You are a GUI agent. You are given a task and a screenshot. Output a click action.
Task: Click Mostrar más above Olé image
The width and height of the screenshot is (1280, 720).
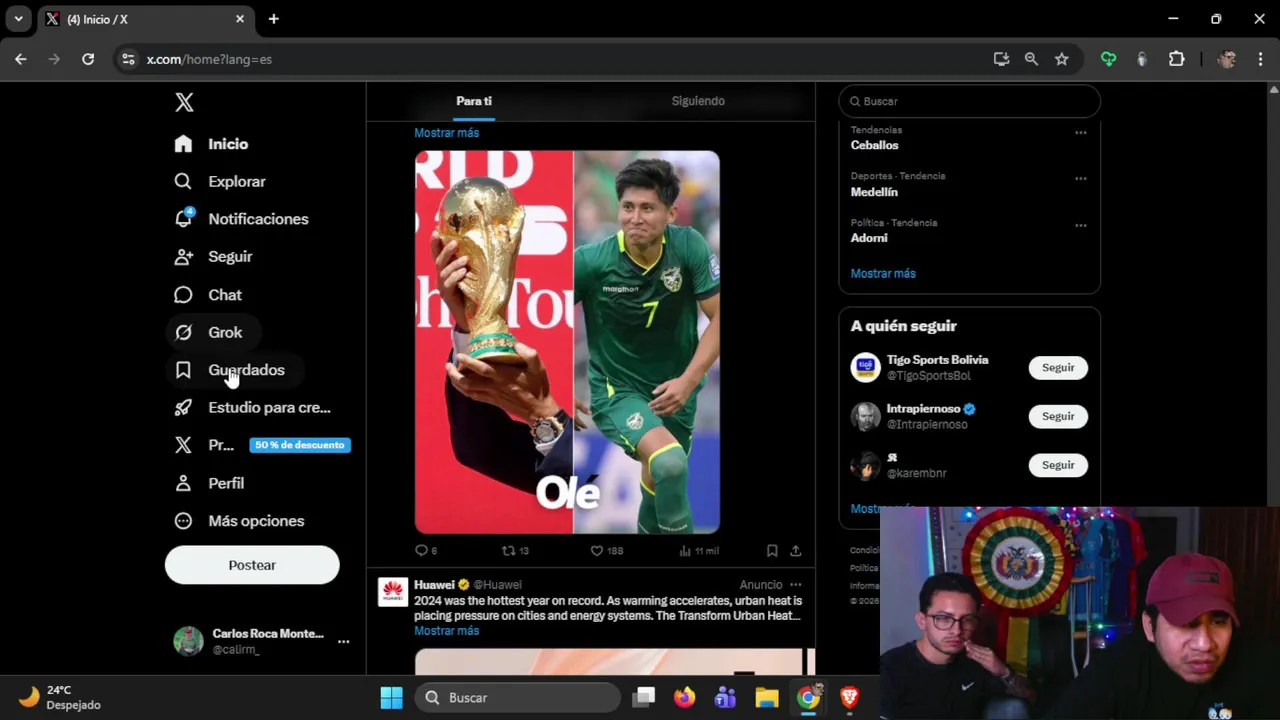tap(446, 133)
